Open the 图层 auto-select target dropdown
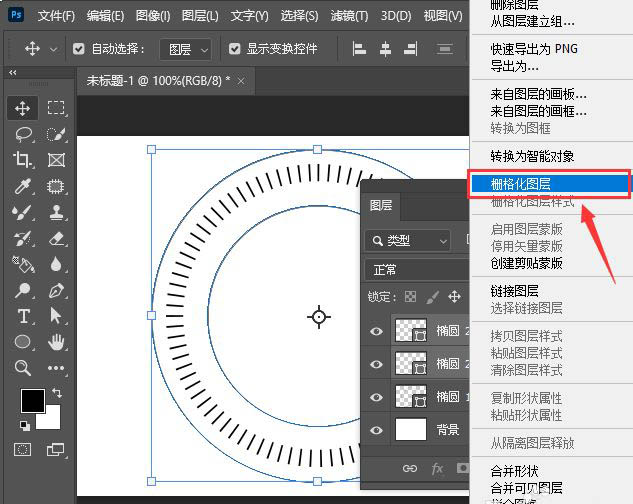This screenshot has height=504, width=633. coord(188,49)
